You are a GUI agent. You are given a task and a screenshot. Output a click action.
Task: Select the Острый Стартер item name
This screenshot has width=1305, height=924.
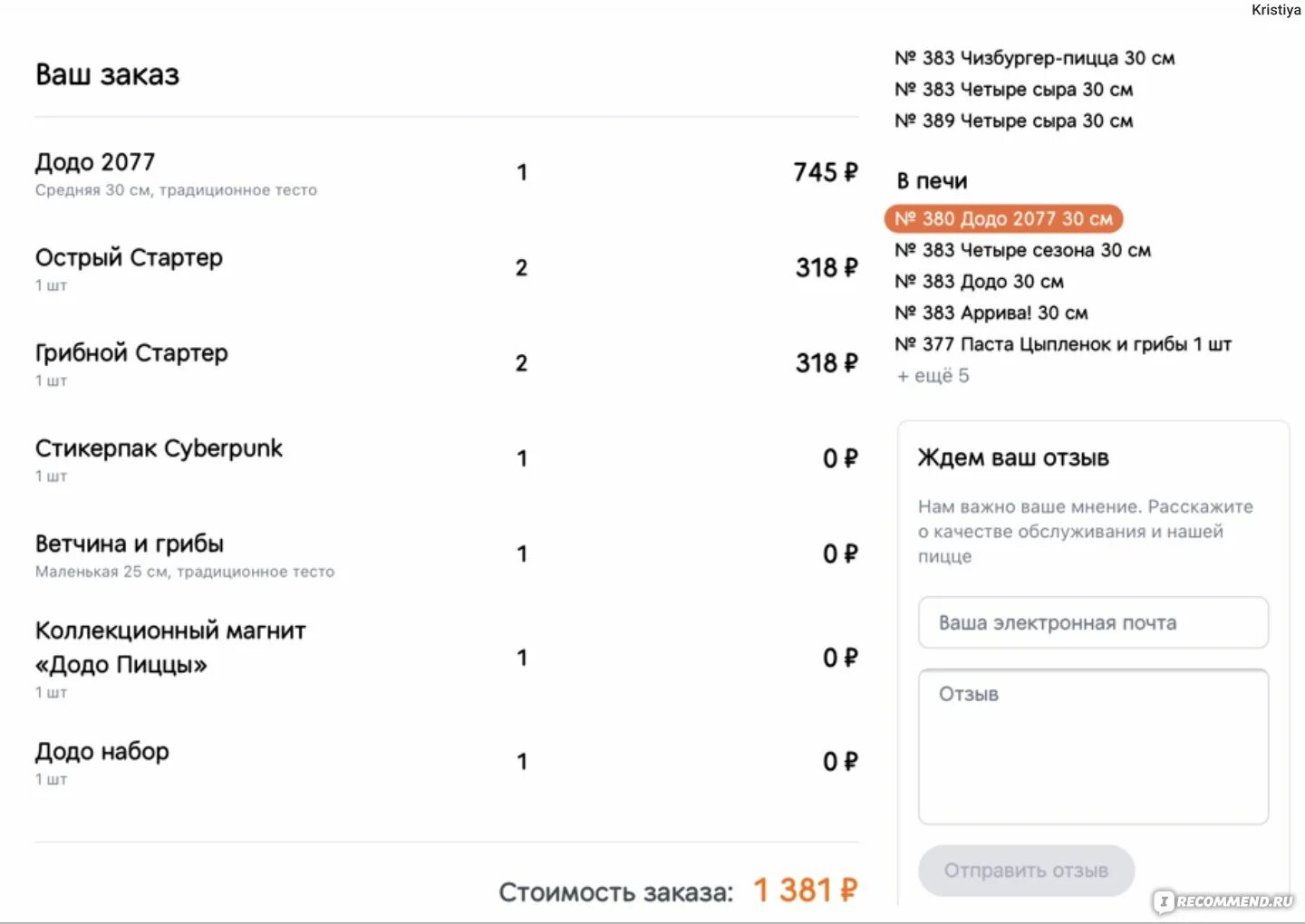129,258
